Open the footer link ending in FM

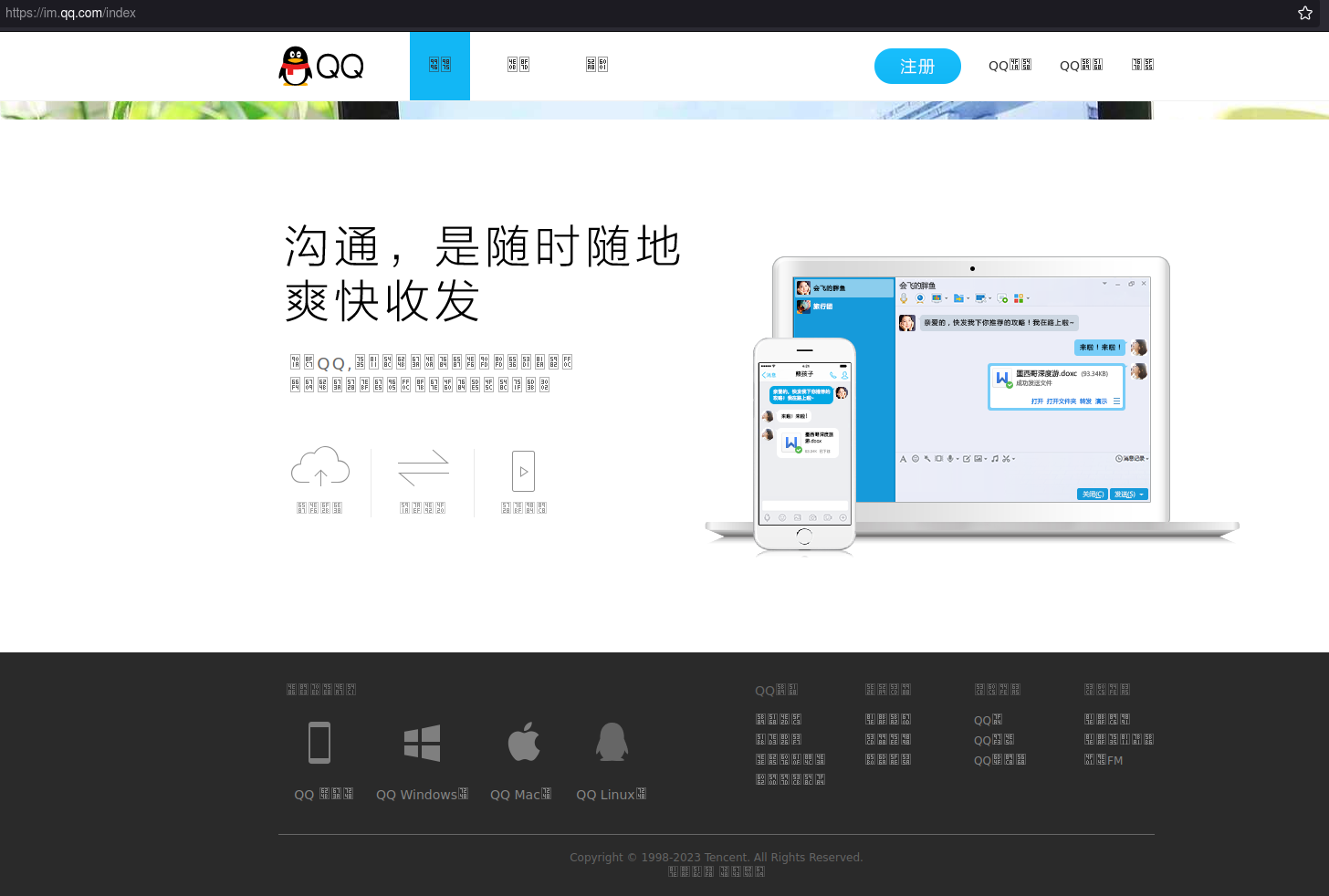(x=1104, y=760)
